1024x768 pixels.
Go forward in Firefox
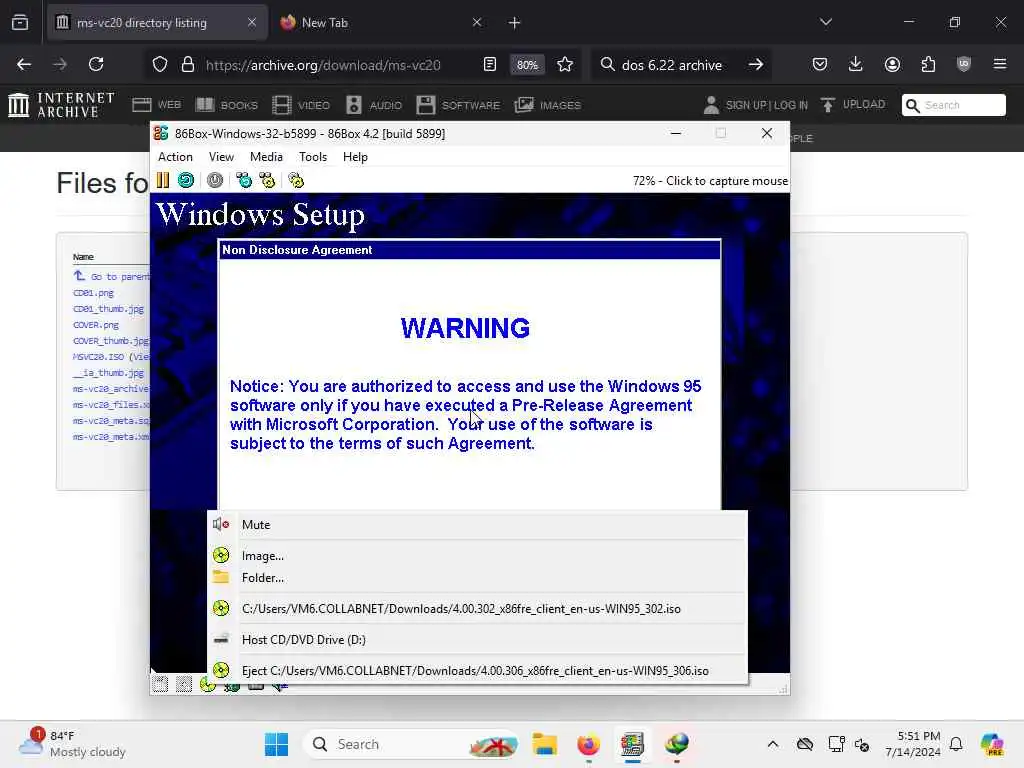tap(60, 64)
